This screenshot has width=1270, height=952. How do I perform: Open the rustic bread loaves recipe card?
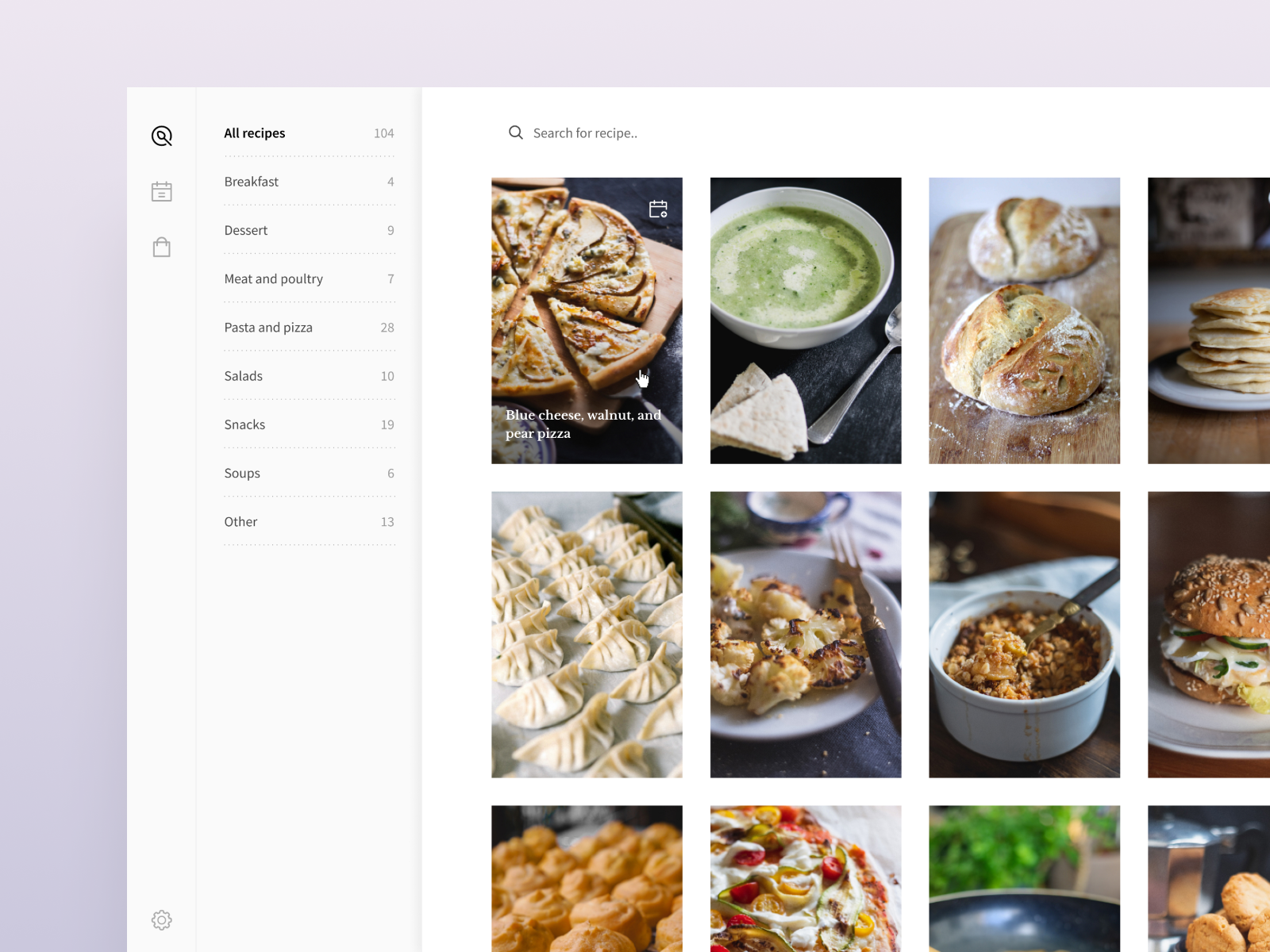coord(1025,321)
